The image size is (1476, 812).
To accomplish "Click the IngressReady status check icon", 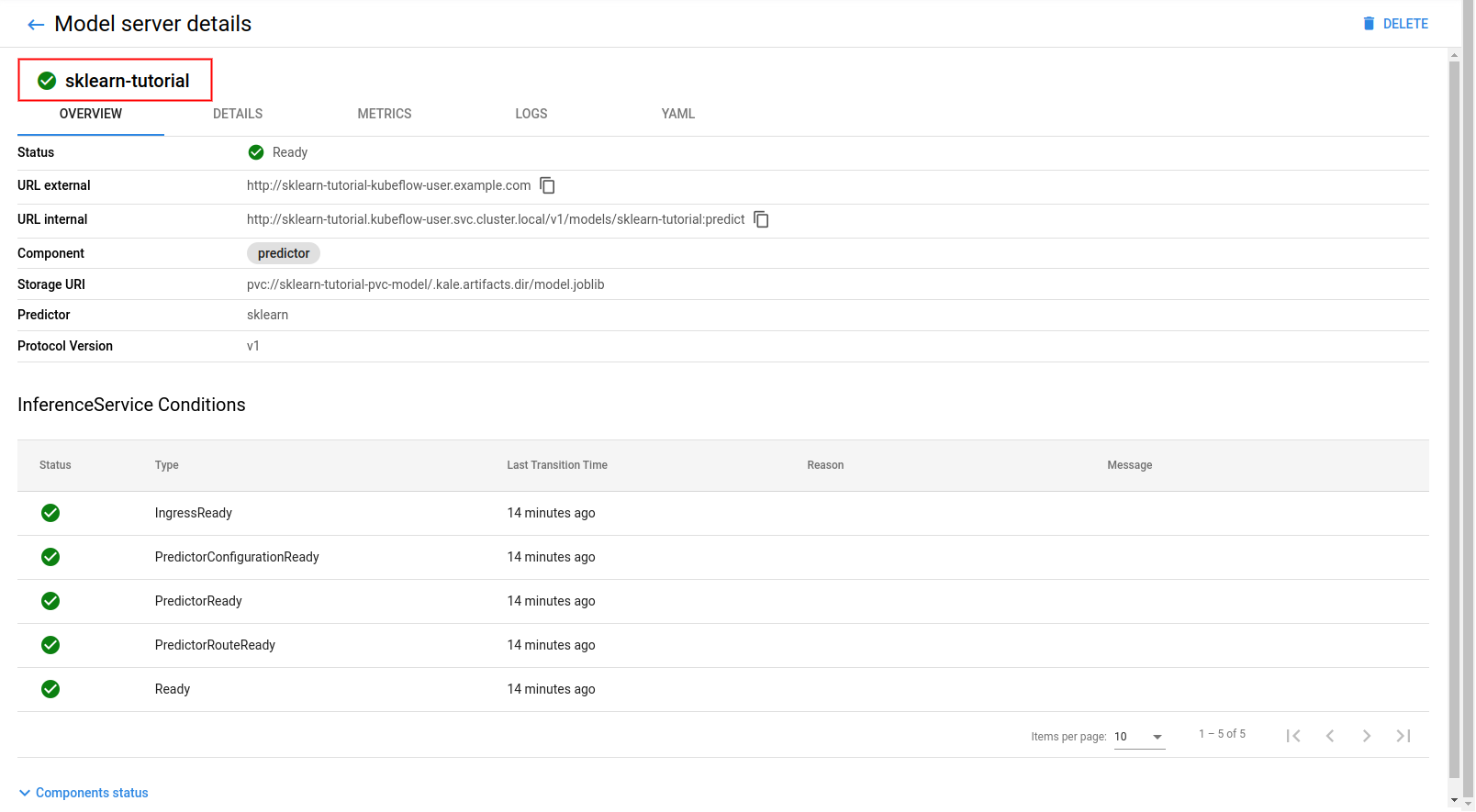I will (50, 513).
